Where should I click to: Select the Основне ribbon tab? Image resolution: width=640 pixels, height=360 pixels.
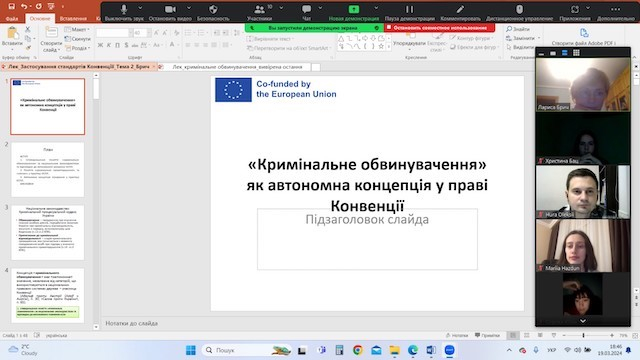(x=40, y=18)
